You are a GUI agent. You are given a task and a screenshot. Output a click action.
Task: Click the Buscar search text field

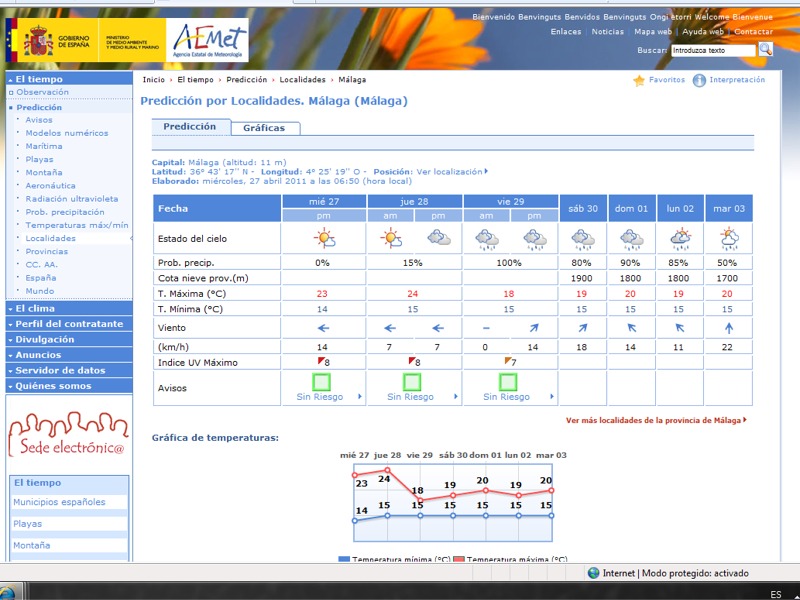click(713, 49)
